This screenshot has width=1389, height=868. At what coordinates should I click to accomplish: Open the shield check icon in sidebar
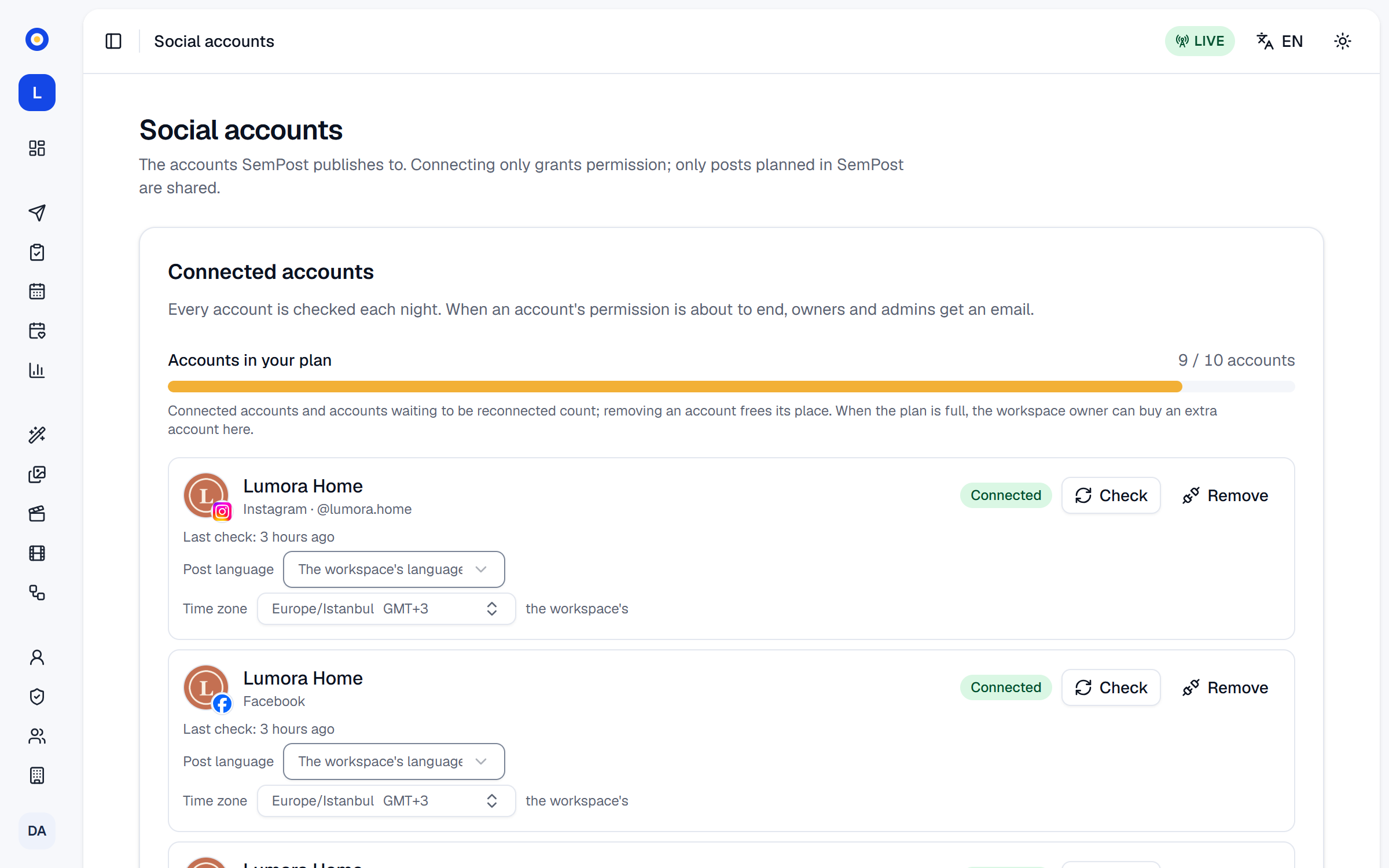click(x=37, y=697)
